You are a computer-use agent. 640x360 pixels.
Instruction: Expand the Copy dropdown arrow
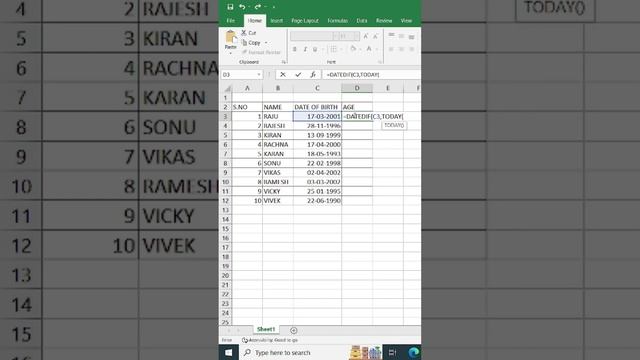[266, 42]
